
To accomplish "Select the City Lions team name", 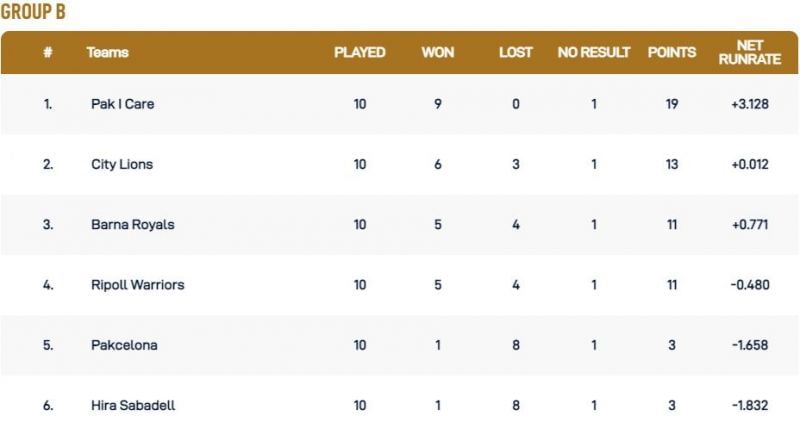I will 121,164.
